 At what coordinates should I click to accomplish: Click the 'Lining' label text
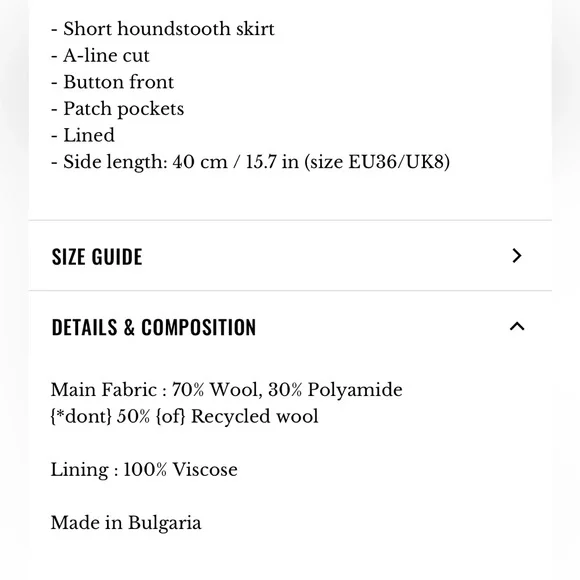pyautogui.click(x=80, y=470)
